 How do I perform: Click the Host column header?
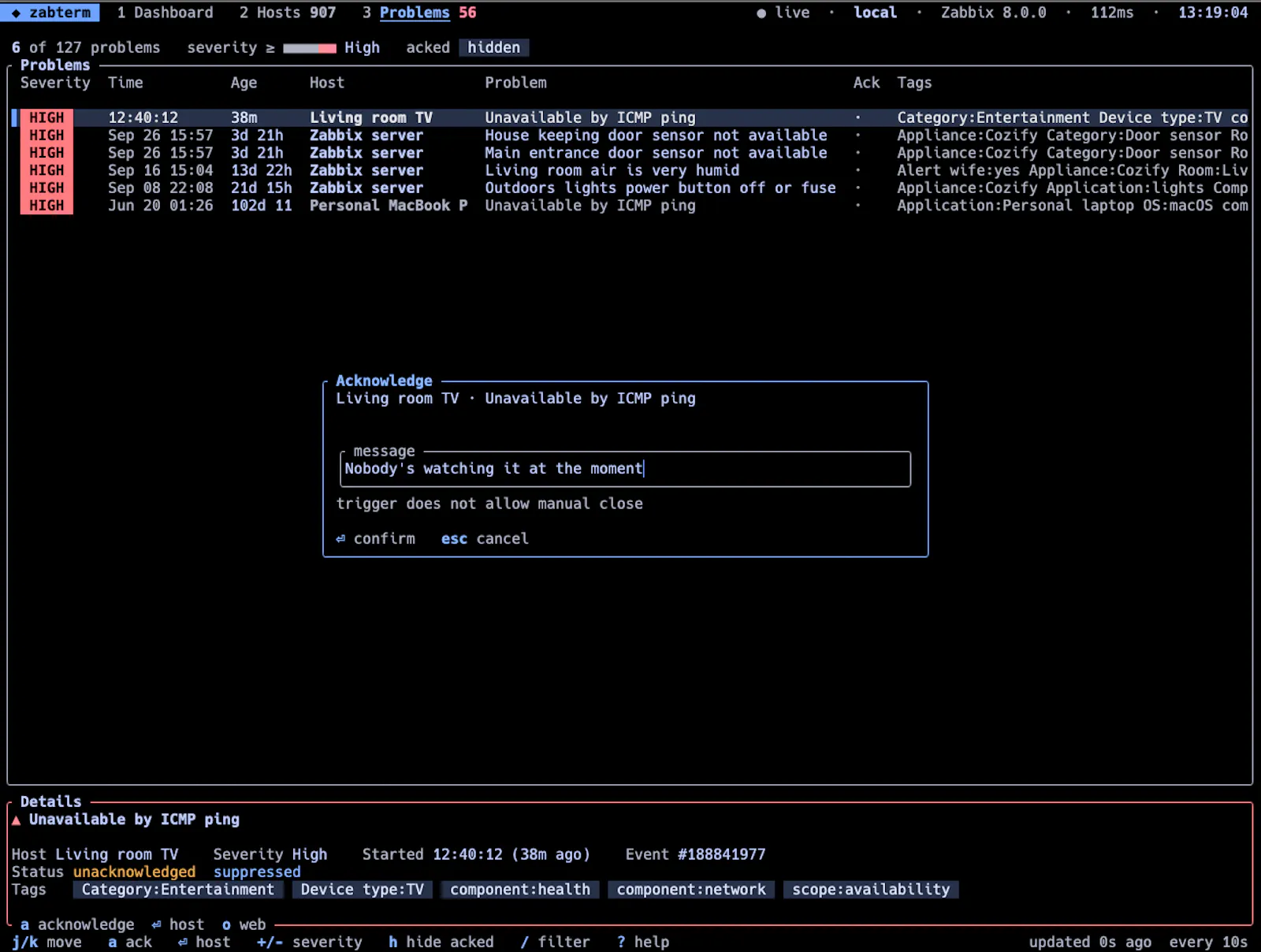coord(327,83)
